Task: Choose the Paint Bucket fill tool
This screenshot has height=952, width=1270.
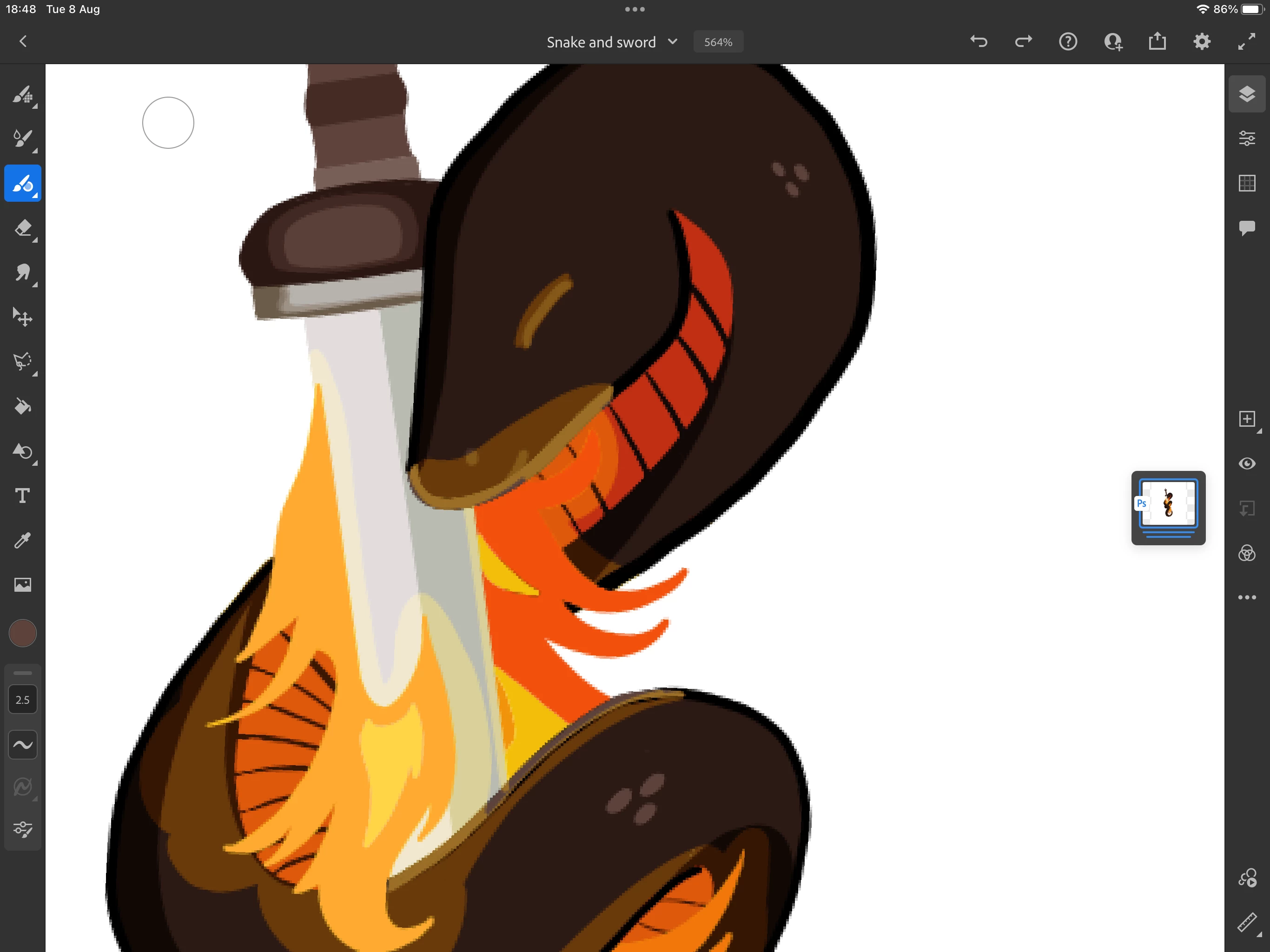Action: pos(22,407)
